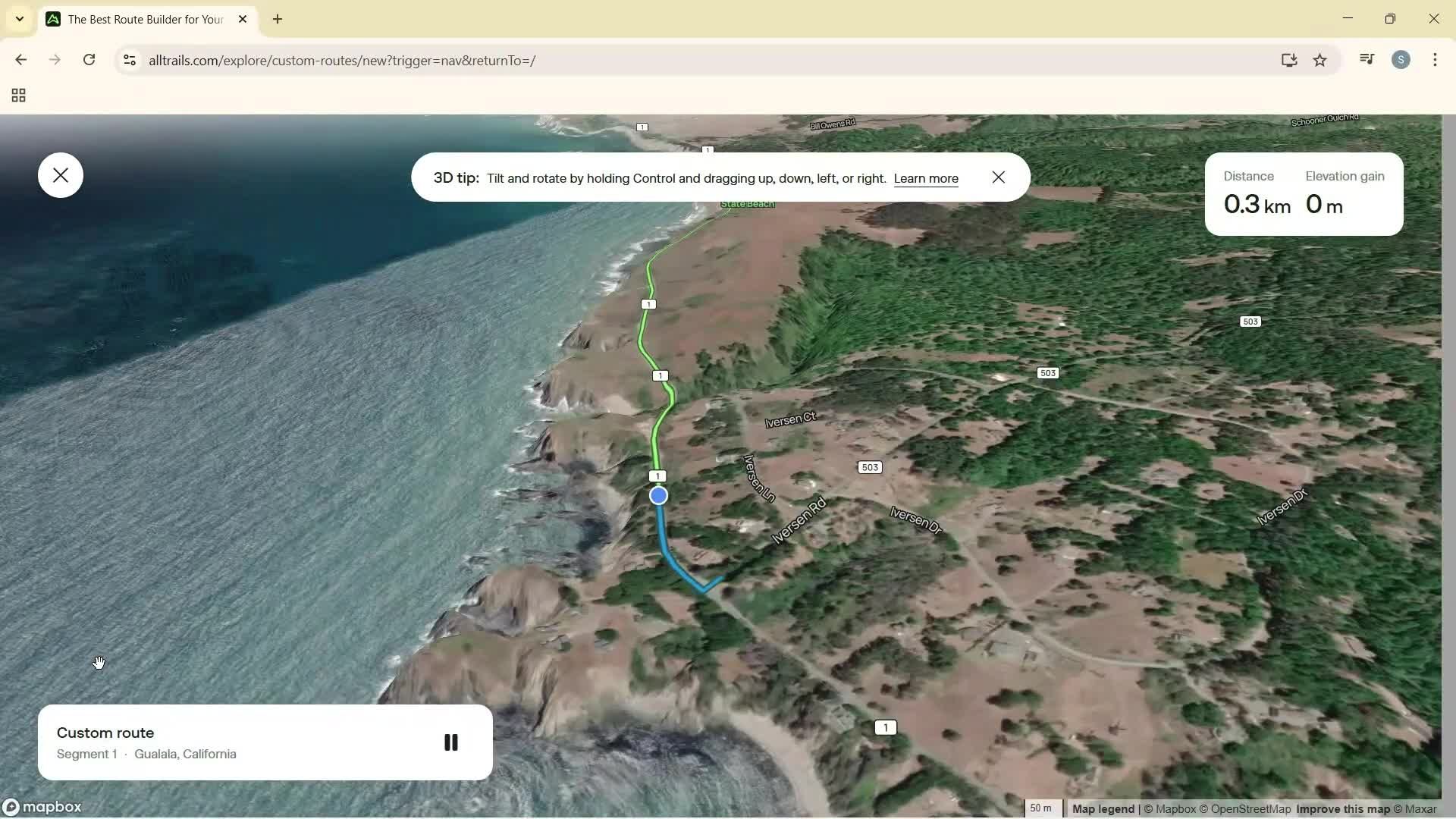Dismiss the 3D tip banner
1456x819 pixels.
(998, 177)
